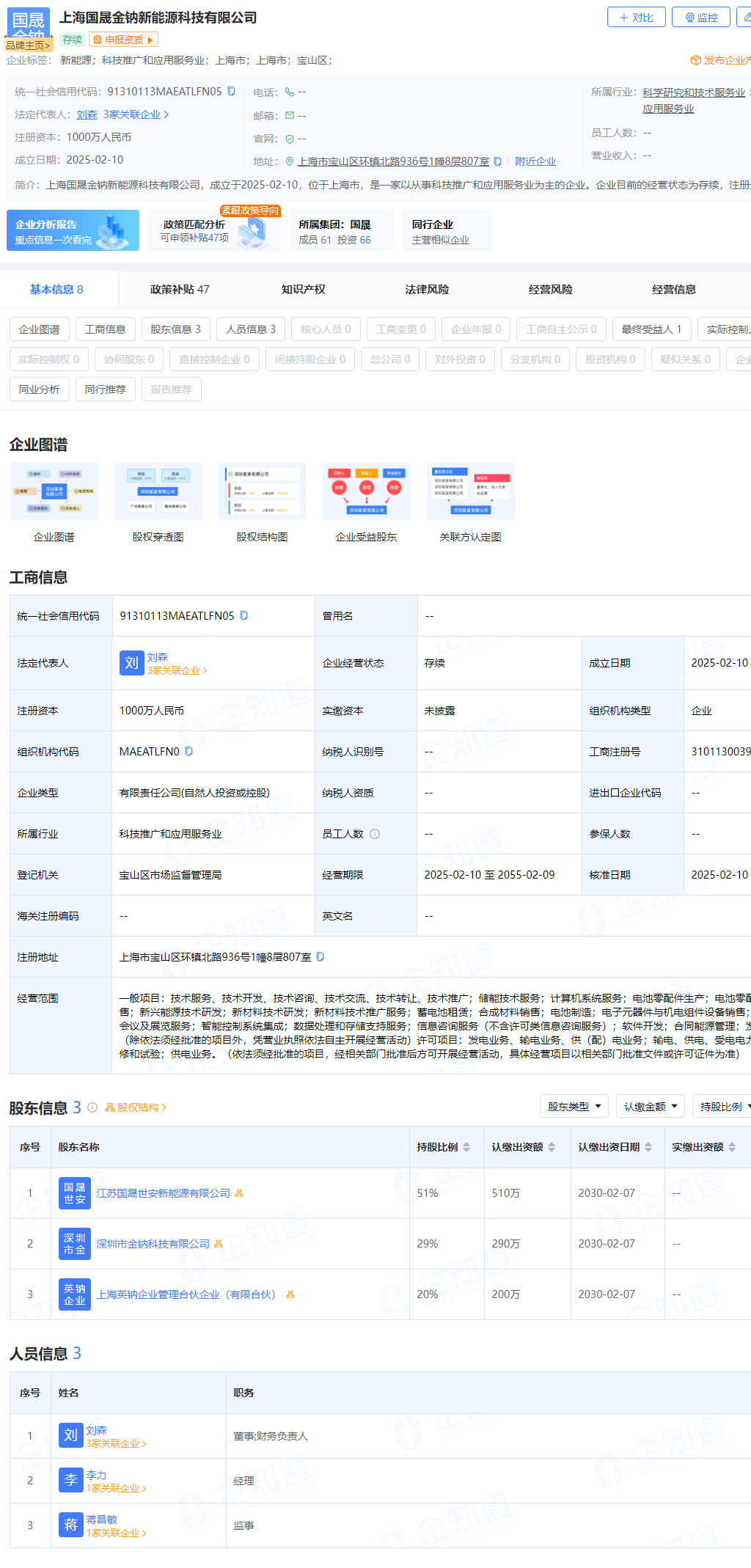Open 最终受益人 1 chip

tap(652, 329)
